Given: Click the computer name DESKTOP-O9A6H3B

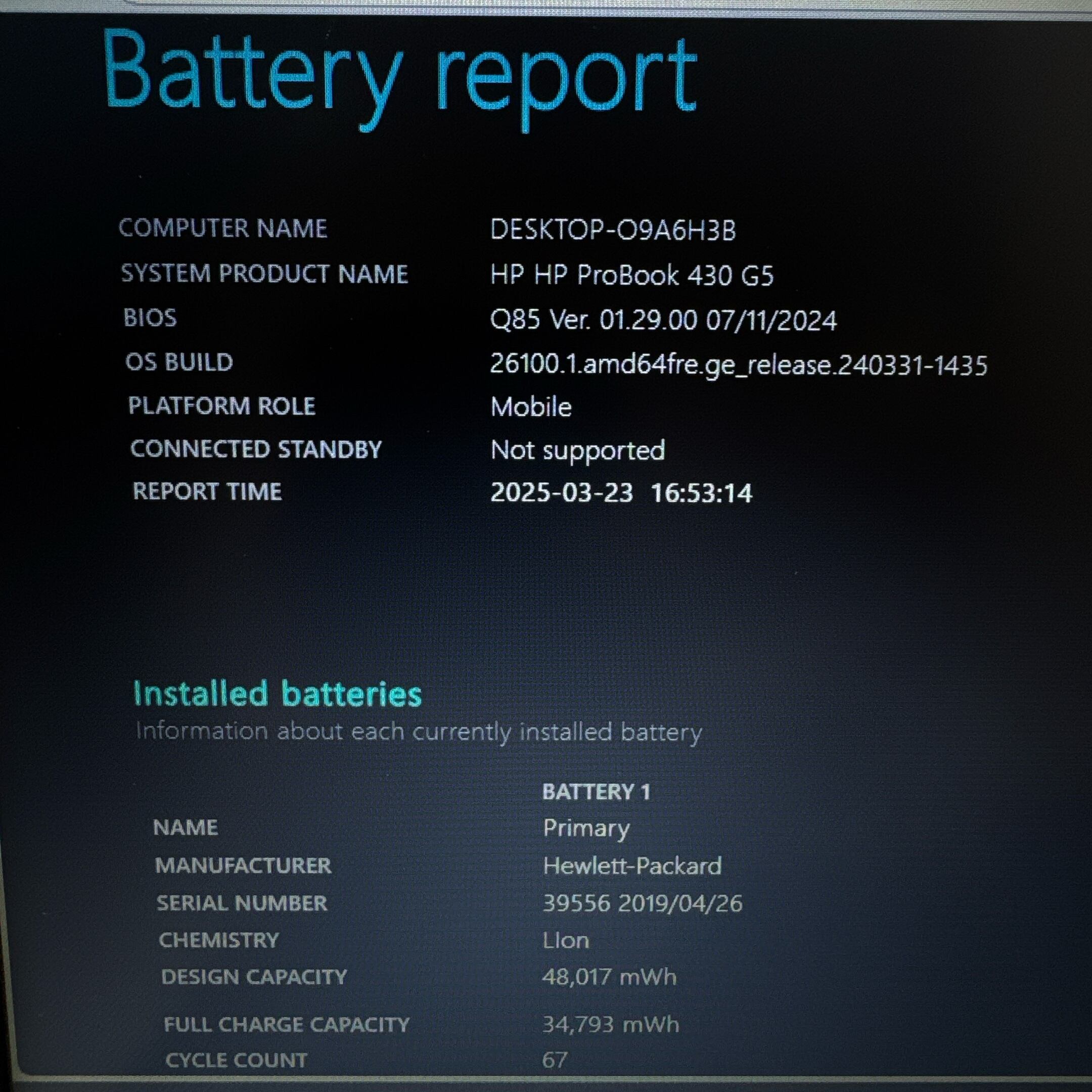Looking at the screenshot, I should pos(613,230).
